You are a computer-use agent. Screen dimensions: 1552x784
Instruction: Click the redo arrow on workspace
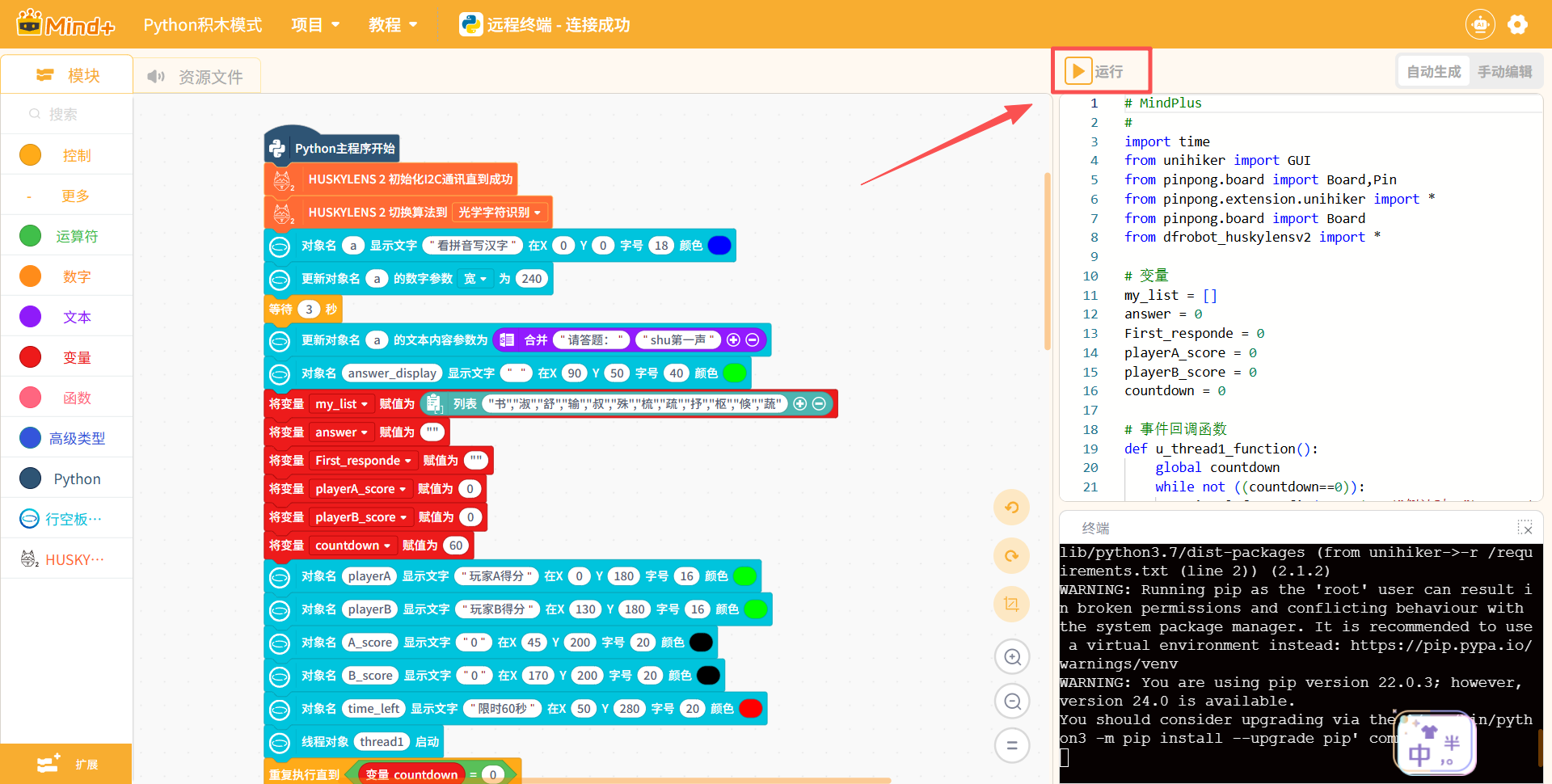pos(1011,556)
